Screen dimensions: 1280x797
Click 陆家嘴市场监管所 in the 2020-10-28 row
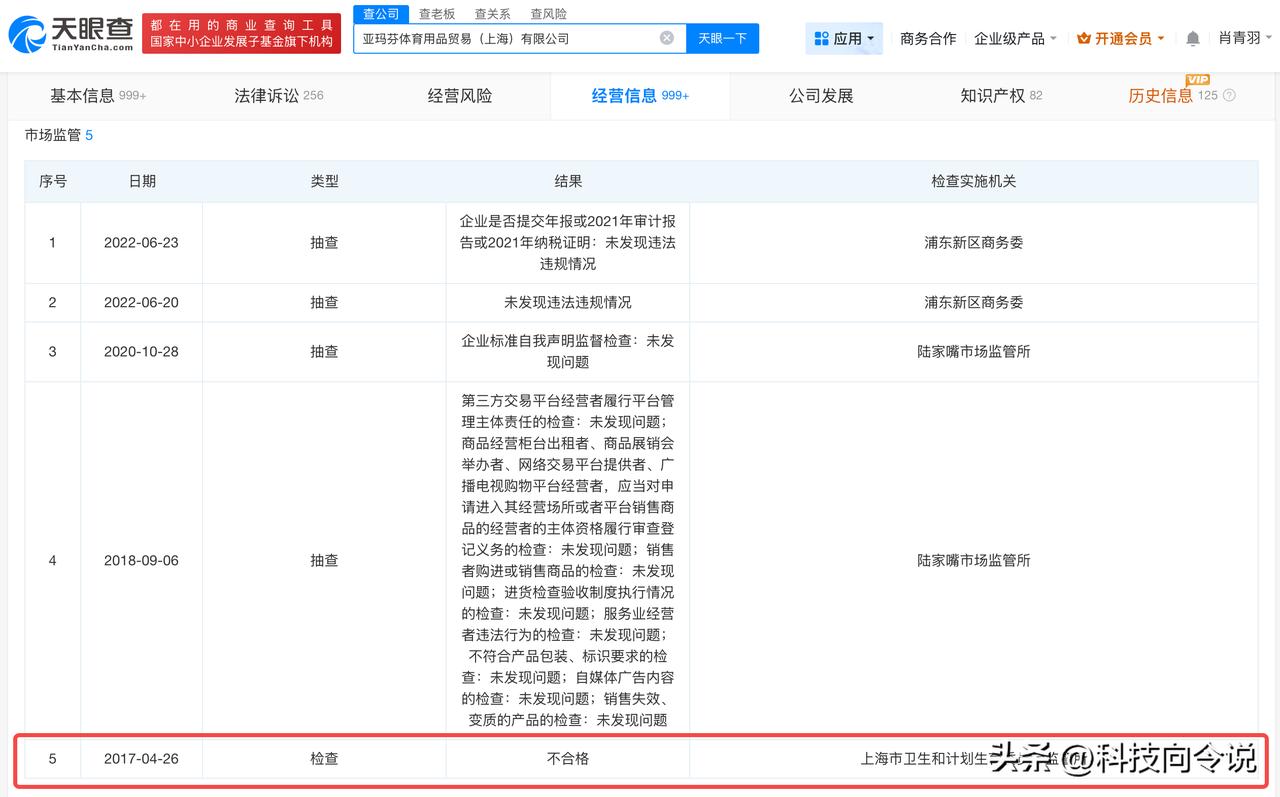pyautogui.click(x=973, y=351)
